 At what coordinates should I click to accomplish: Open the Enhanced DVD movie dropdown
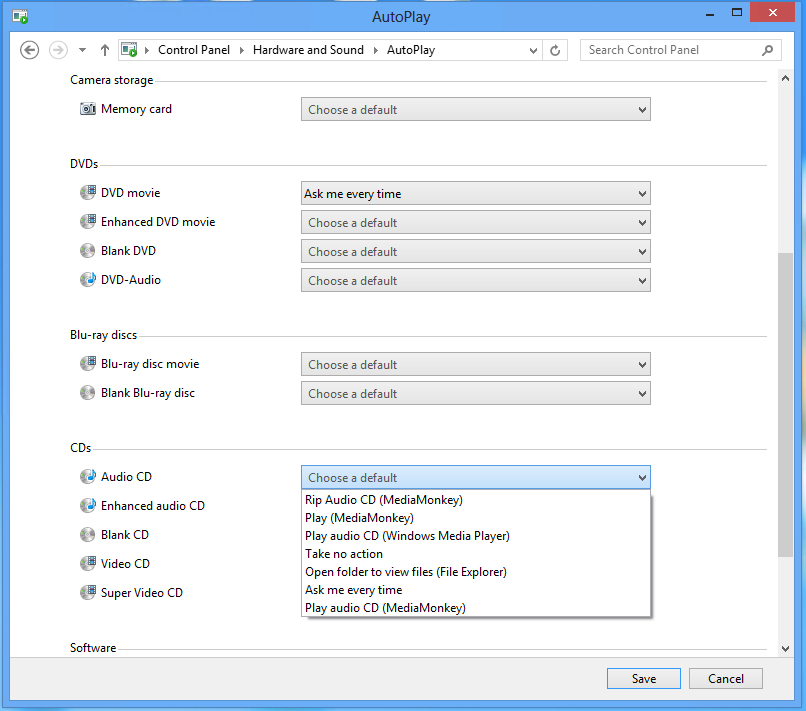(x=475, y=223)
